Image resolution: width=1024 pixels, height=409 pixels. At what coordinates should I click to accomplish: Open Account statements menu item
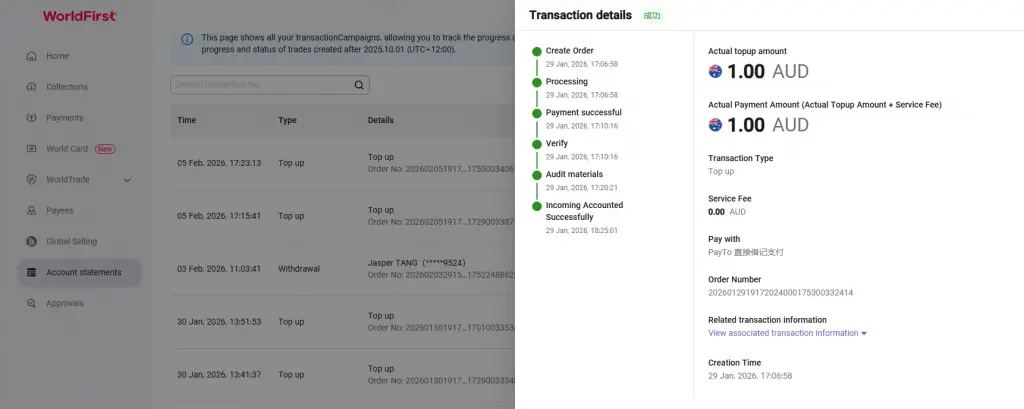83,272
